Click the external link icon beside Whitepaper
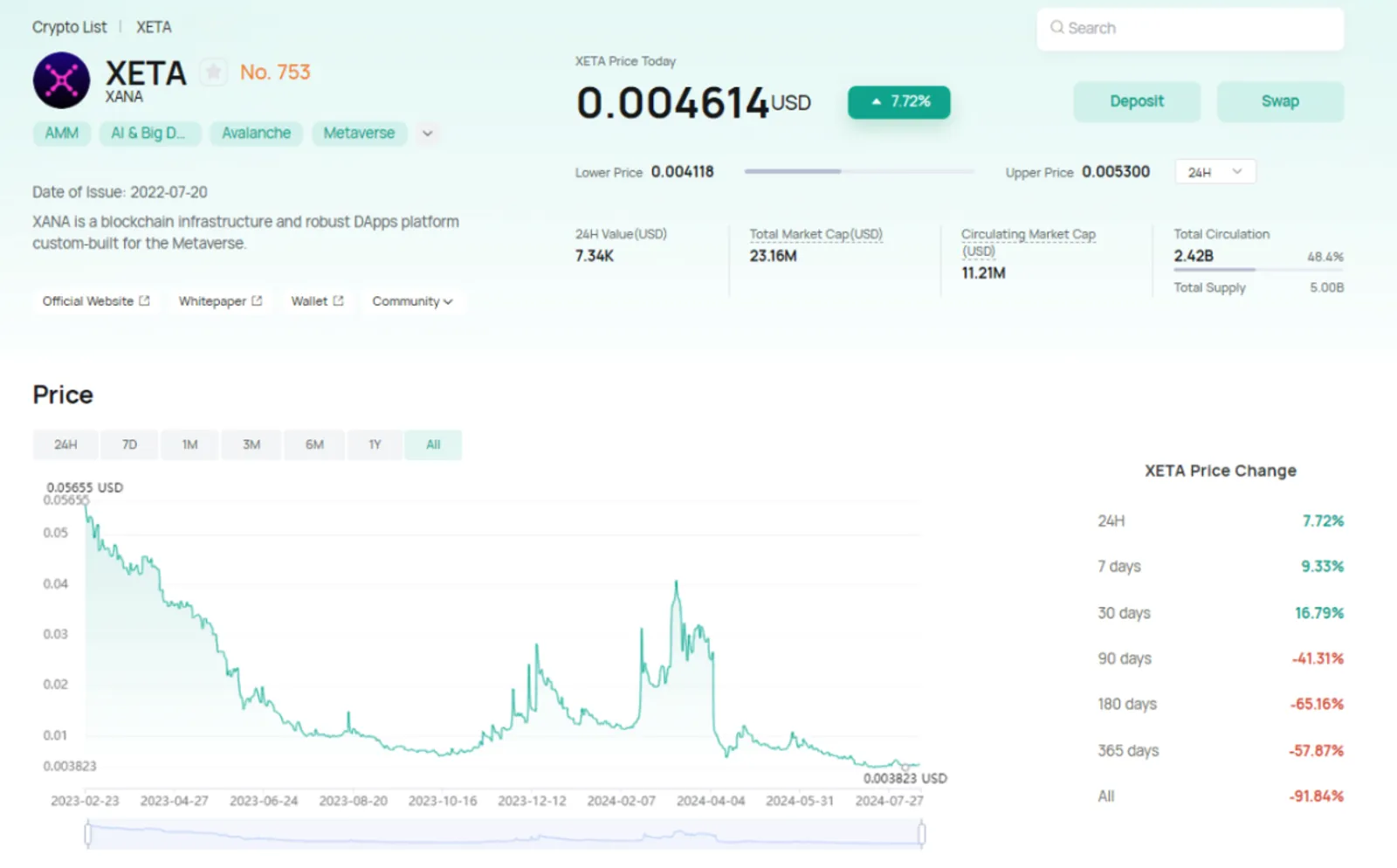 pos(257,300)
